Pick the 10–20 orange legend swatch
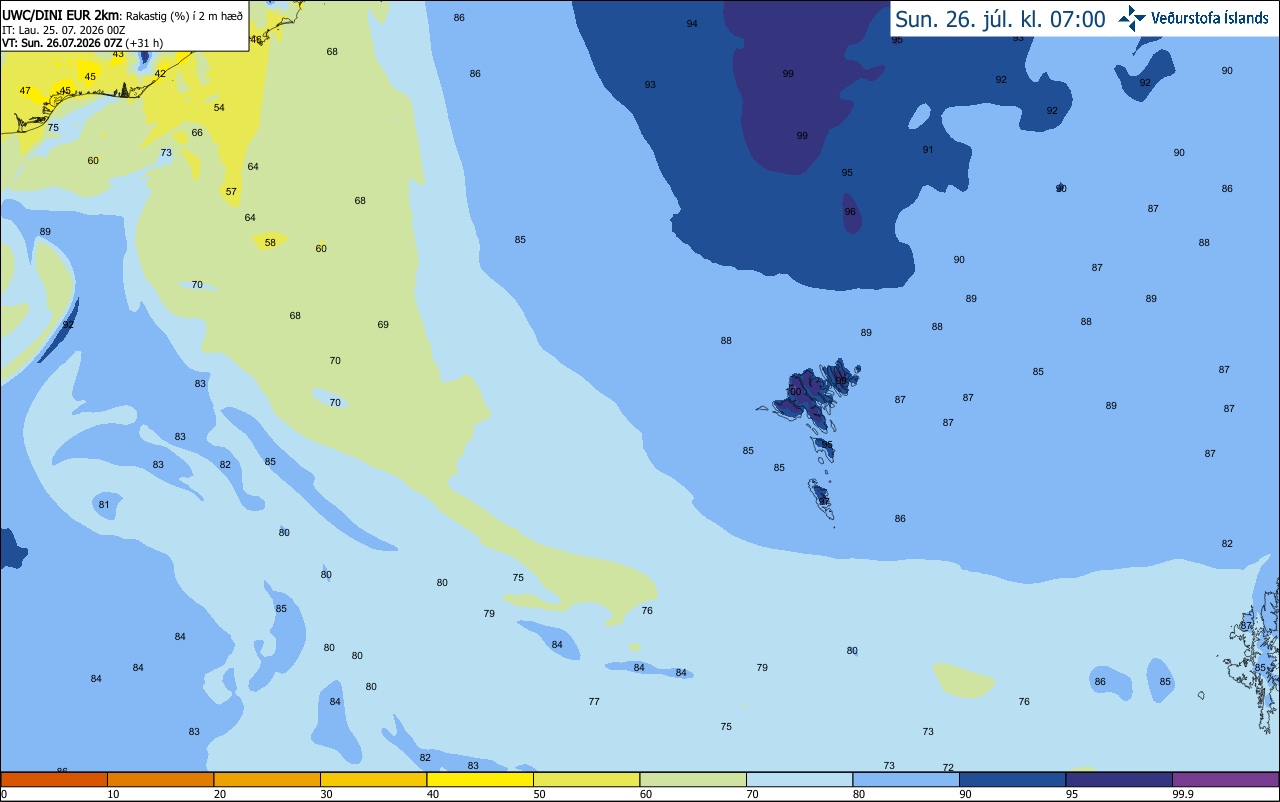Image resolution: width=1280 pixels, height=802 pixels. click(160, 779)
